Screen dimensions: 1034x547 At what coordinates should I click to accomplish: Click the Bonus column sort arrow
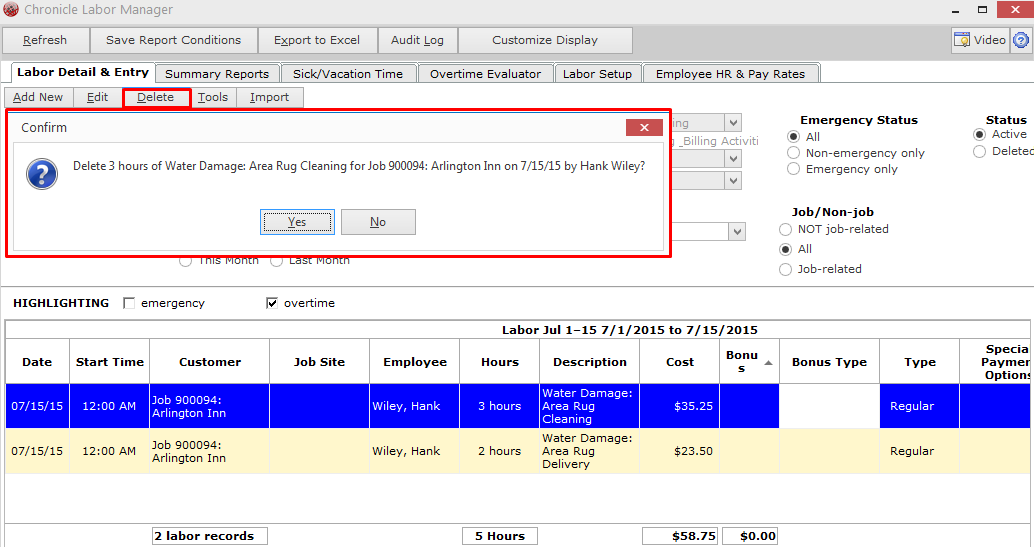pyautogui.click(x=768, y=363)
